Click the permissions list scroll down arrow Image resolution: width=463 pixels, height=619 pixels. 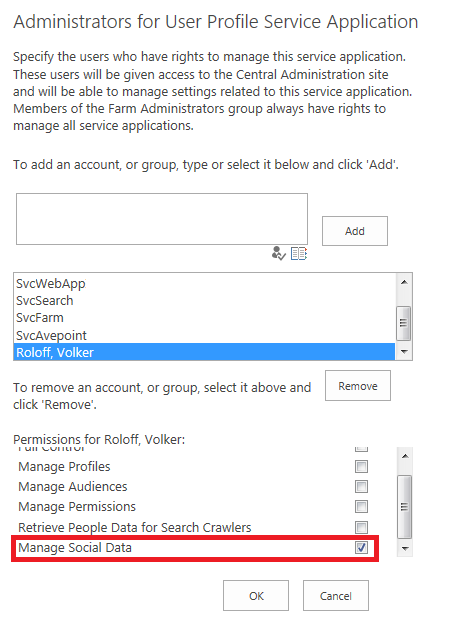click(405, 548)
